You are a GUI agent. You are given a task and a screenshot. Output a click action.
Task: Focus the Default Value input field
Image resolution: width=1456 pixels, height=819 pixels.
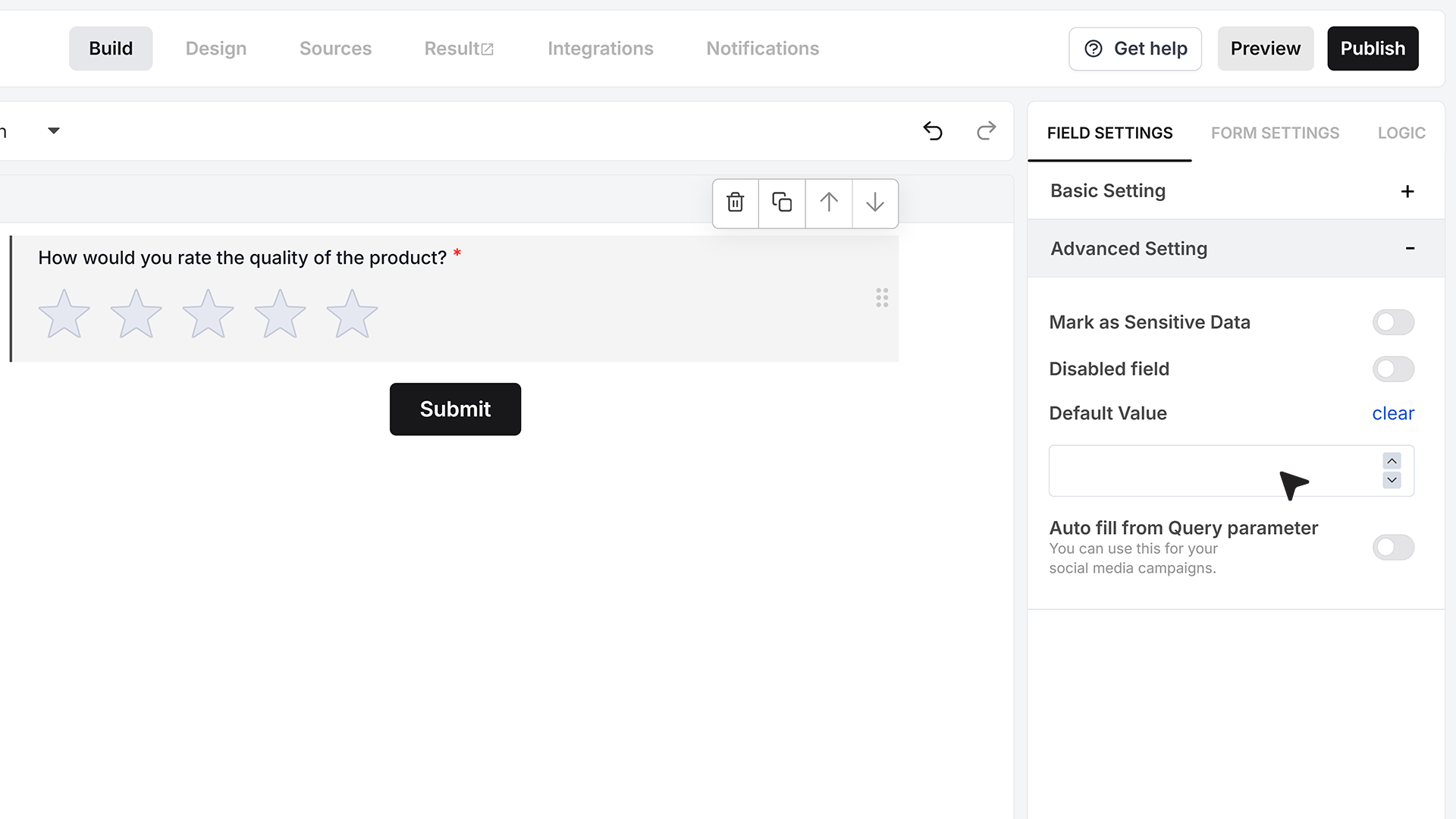1231,471
